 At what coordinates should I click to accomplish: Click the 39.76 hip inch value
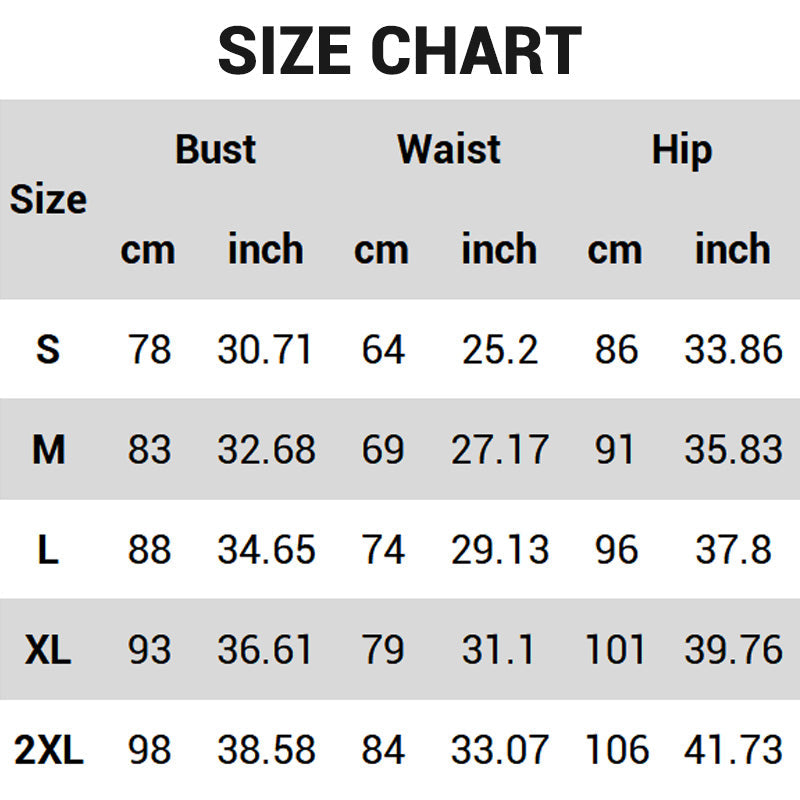tap(733, 650)
